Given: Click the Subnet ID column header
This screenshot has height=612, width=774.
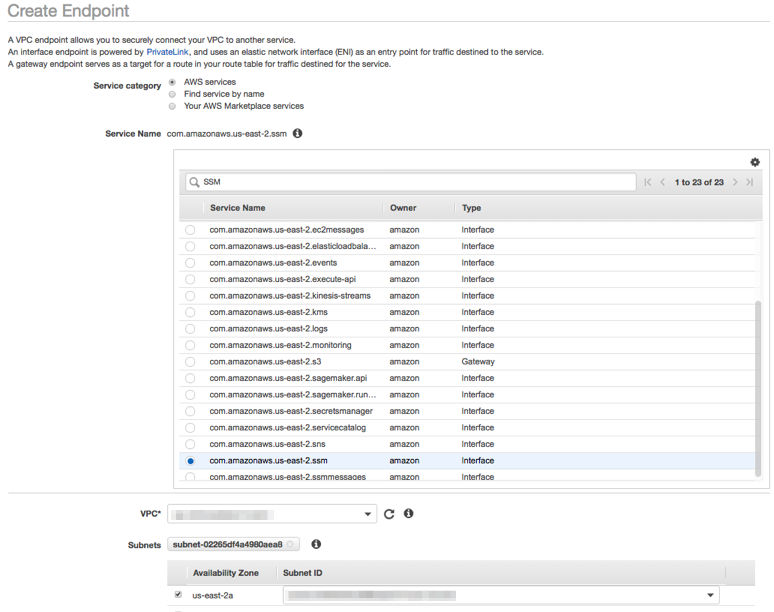Looking at the screenshot, I should (303, 573).
